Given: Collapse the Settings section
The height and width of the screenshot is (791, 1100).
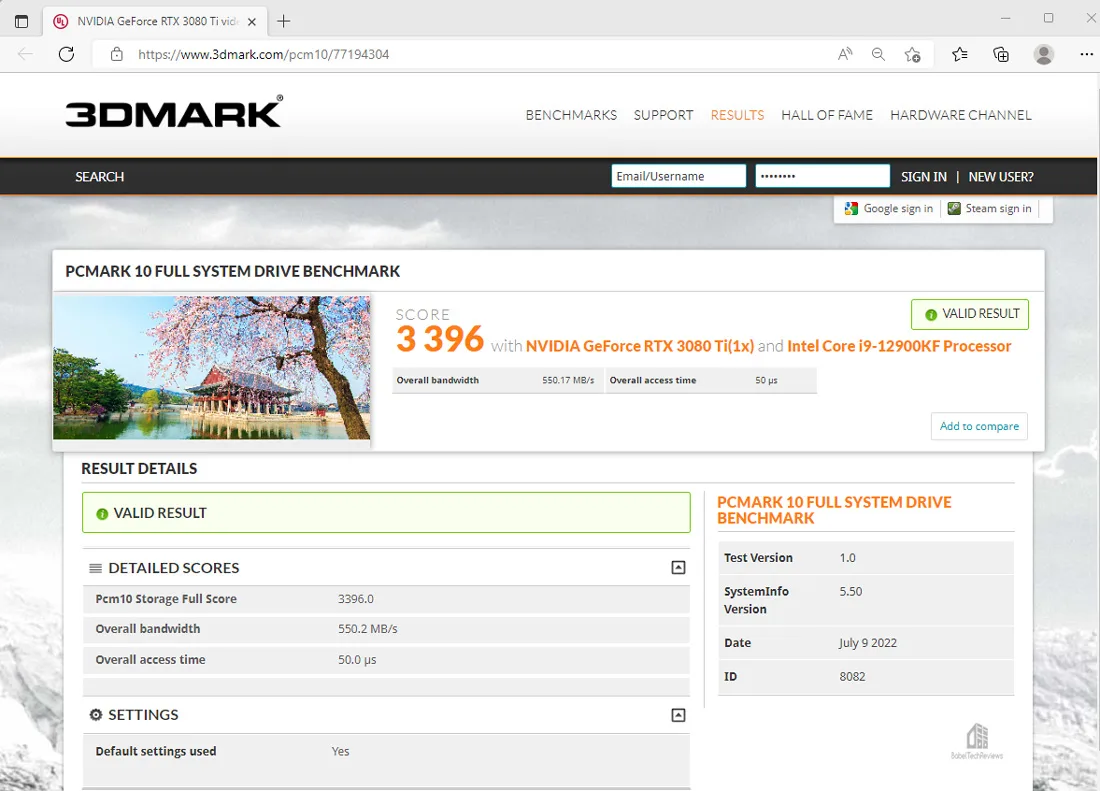Looking at the screenshot, I should (678, 715).
